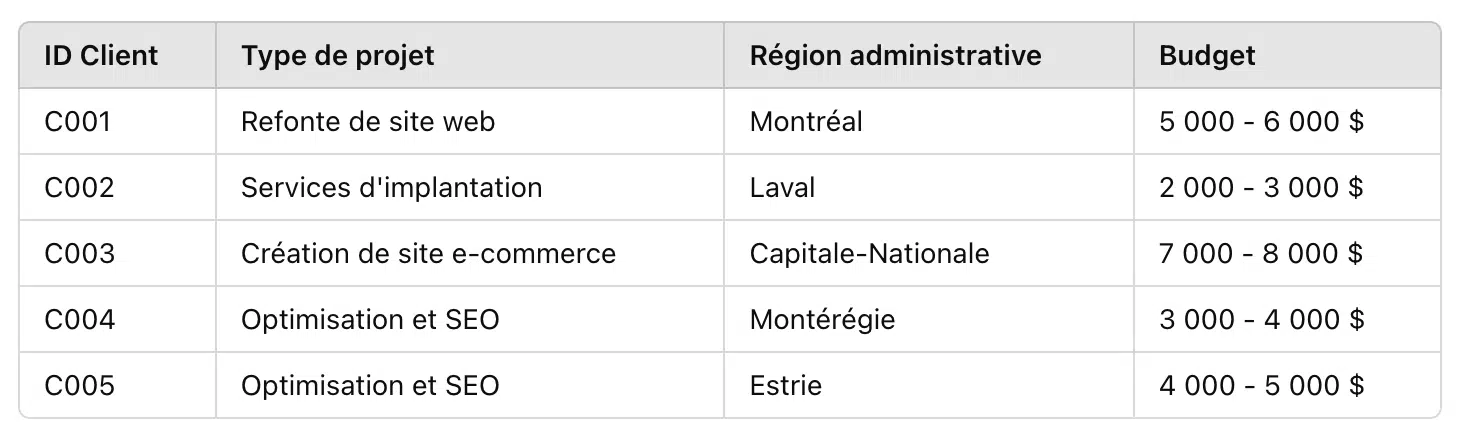Select the 7 000 - 8 000 $ budget cell
1466x438 pixels.
pyautogui.click(x=1287, y=253)
